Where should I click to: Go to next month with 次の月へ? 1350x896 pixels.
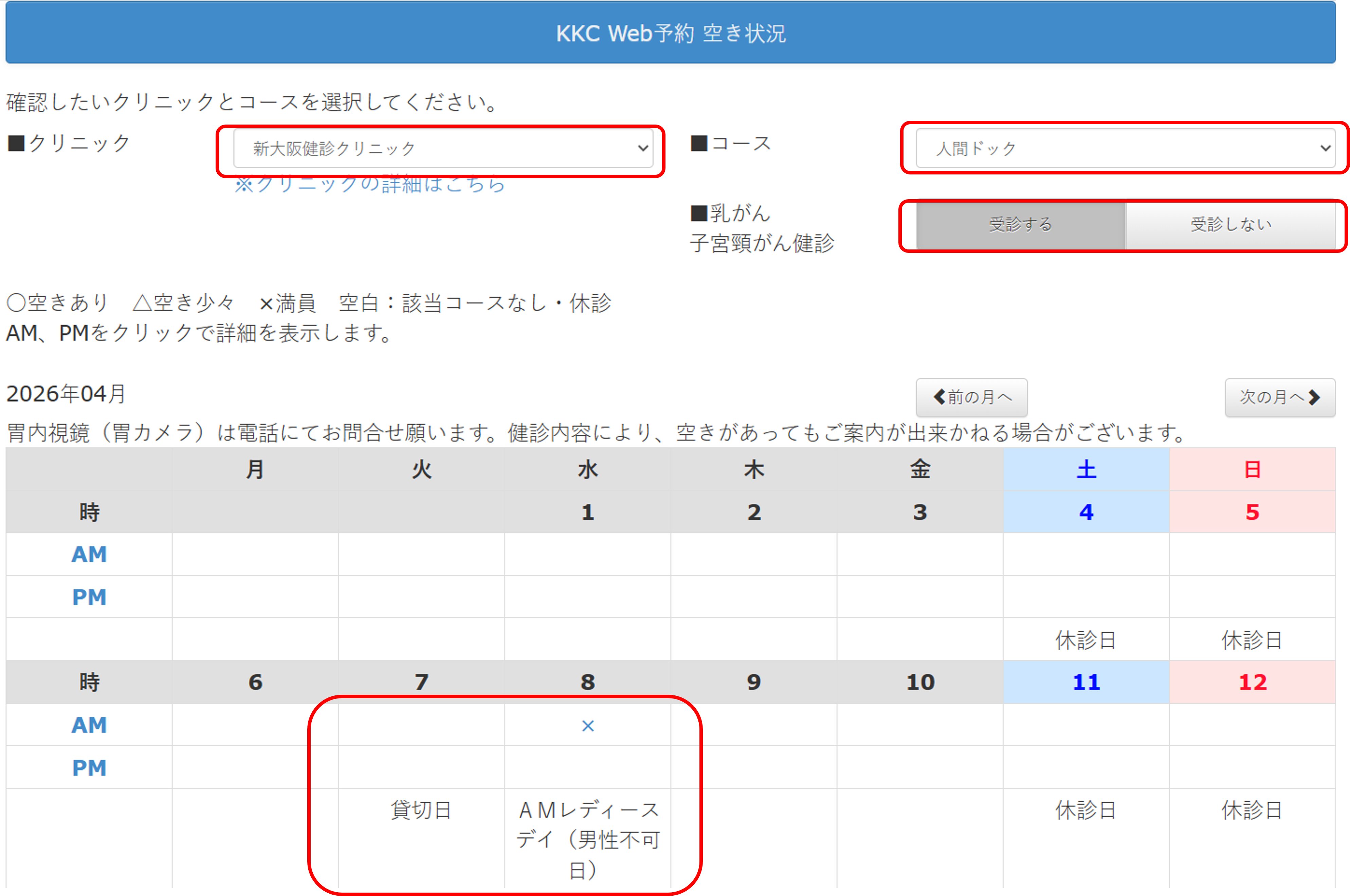[x=1279, y=397]
